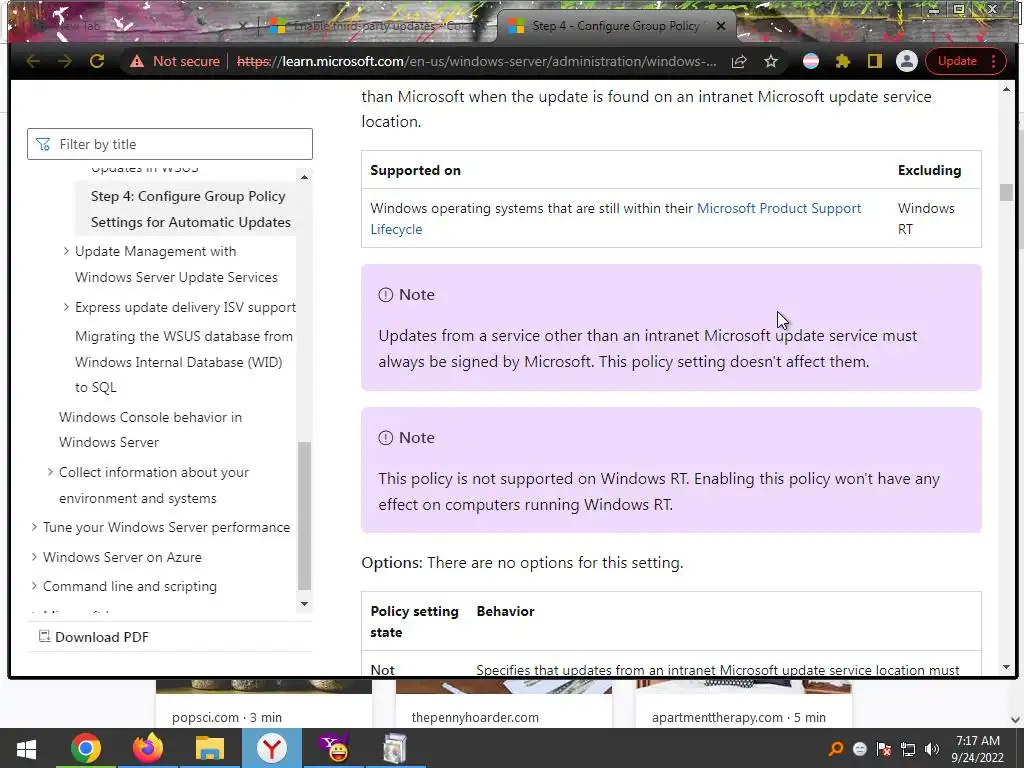Click the Behavior column header
1024x768 pixels.
(505, 611)
